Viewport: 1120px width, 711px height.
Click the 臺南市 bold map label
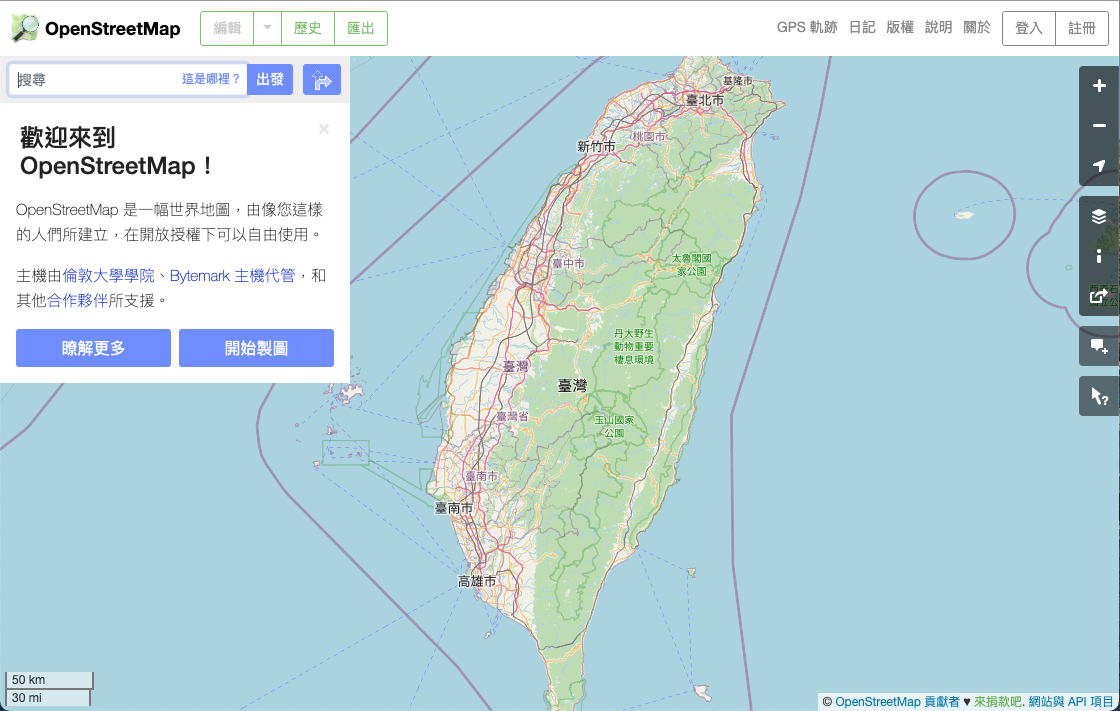click(x=454, y=508)
